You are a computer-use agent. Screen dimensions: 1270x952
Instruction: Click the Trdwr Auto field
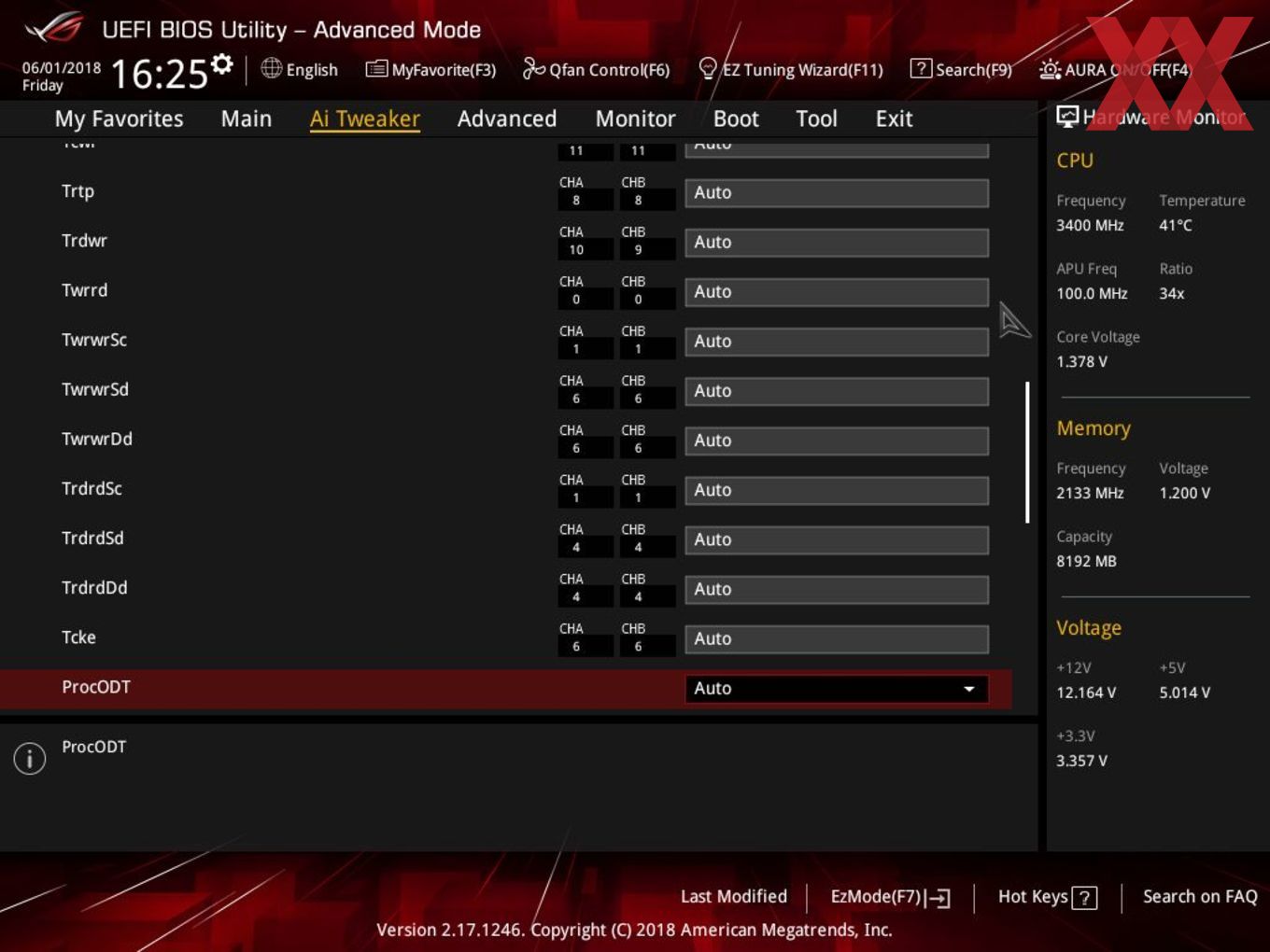click(837, 243)
